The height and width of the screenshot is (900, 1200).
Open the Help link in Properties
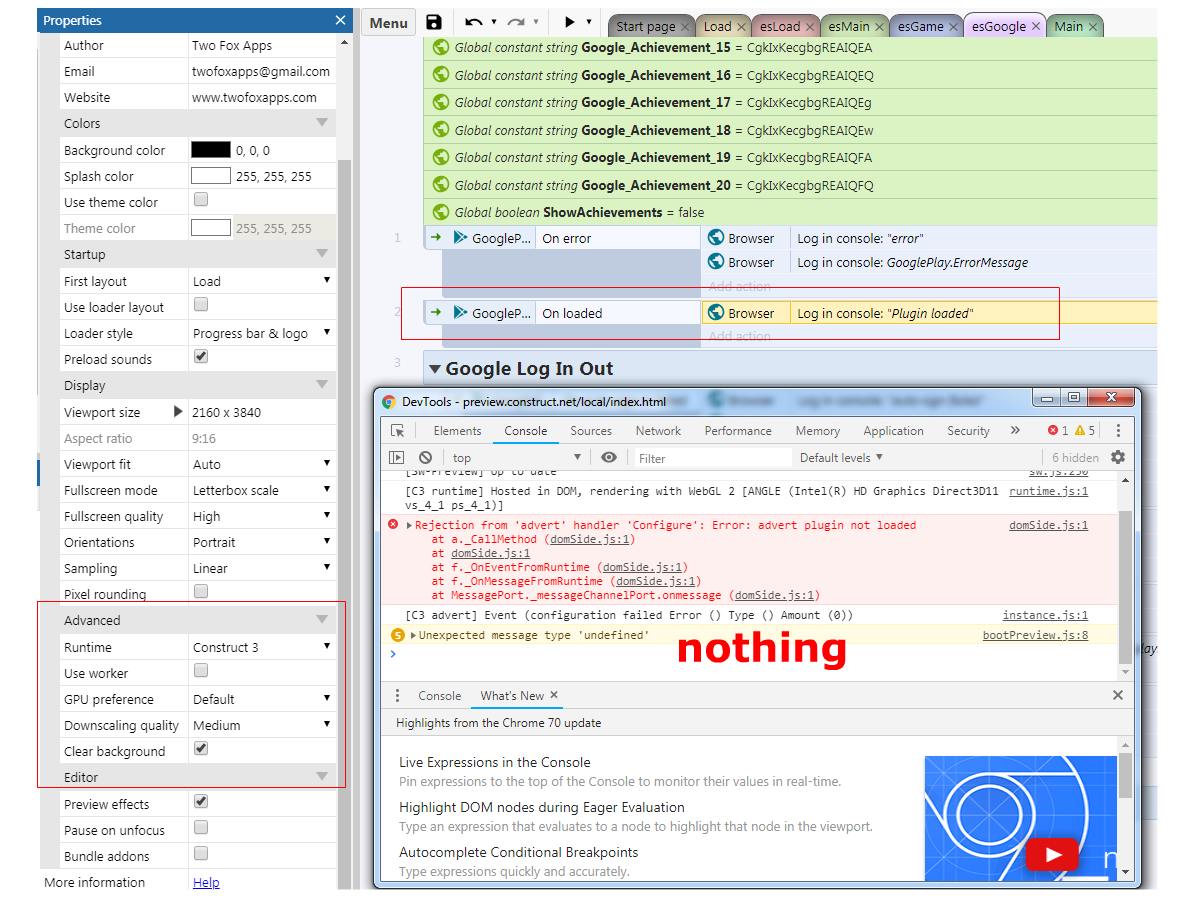tap(206, 882)
